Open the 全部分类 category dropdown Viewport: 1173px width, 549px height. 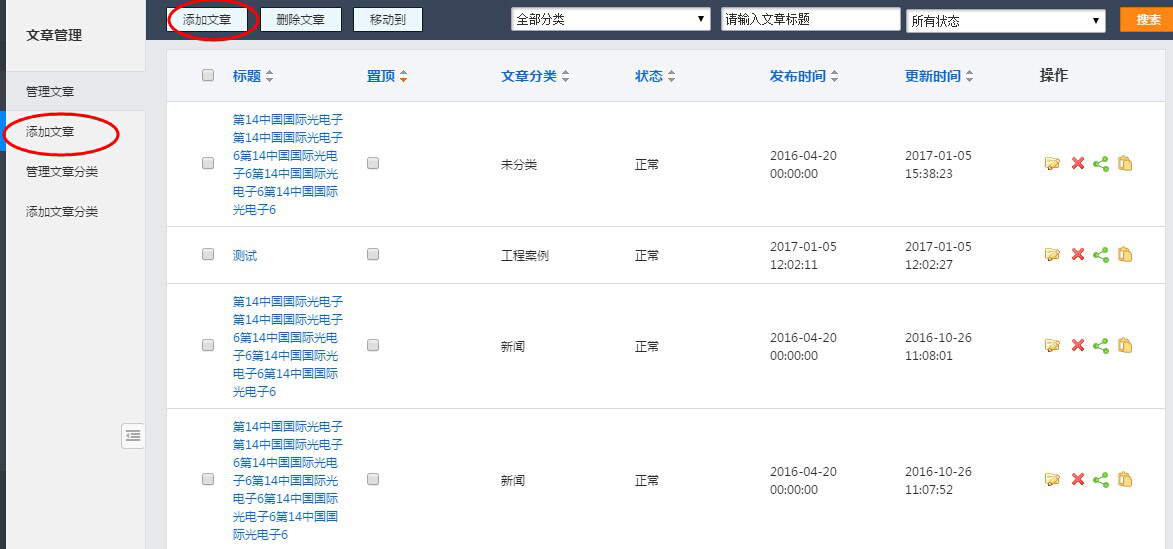(610, 19)
